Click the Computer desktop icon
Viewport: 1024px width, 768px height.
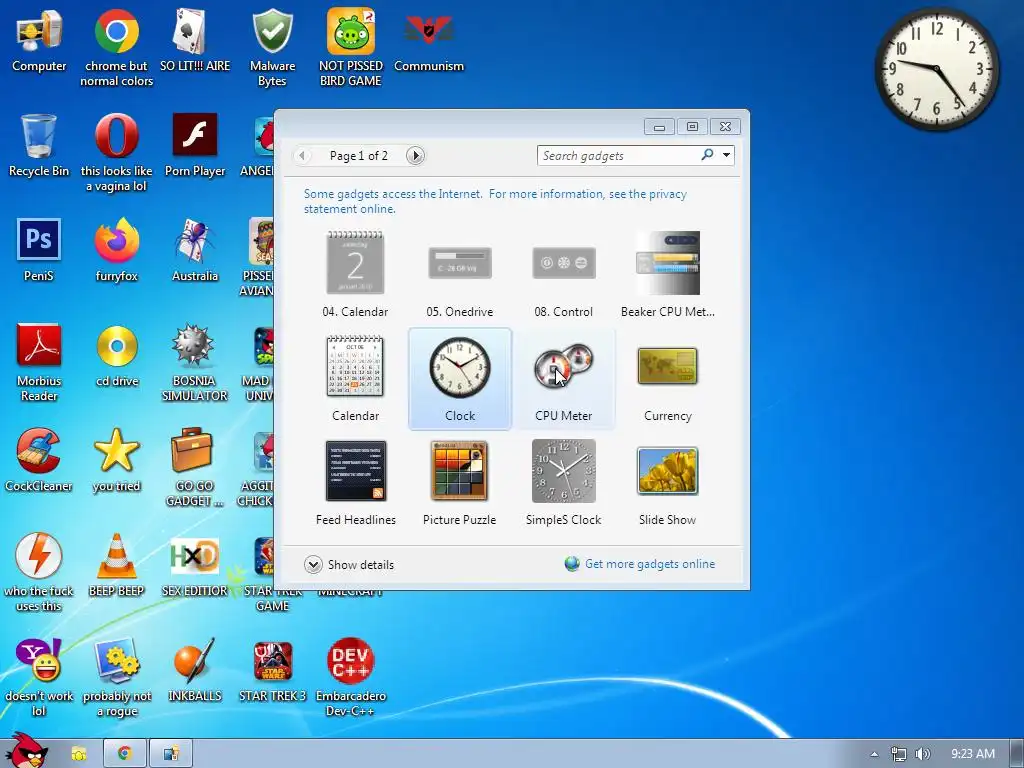pyautogui.click(x=39, y=40)
